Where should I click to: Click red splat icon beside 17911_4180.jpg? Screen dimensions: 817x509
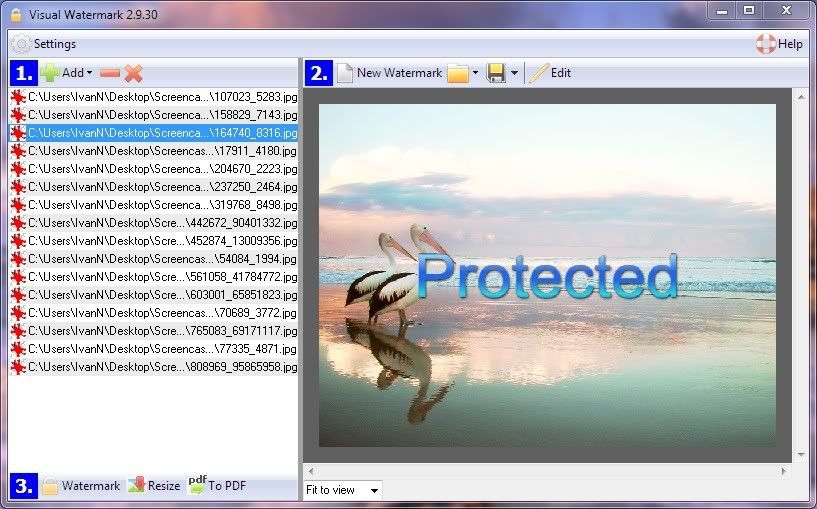tap(18, 151)
